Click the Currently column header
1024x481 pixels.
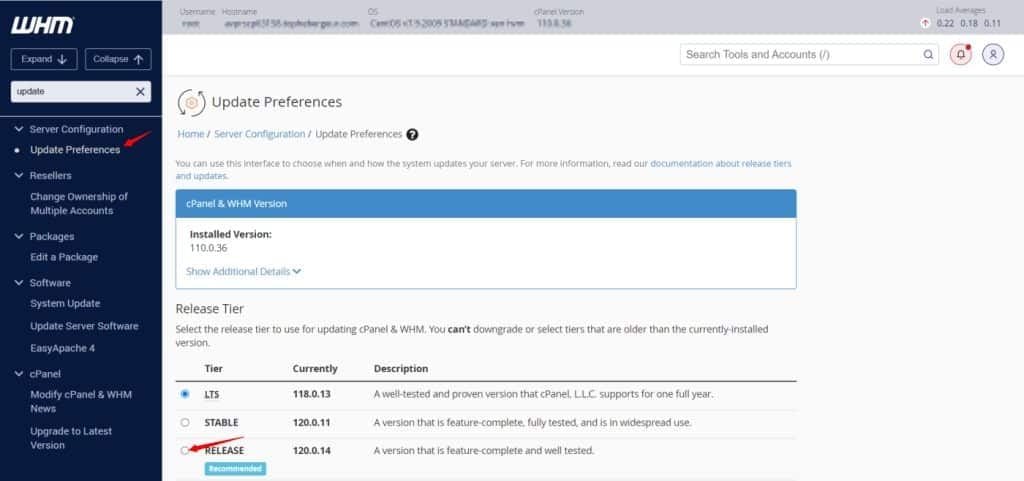pyautogui.click(x=315, y=369)
